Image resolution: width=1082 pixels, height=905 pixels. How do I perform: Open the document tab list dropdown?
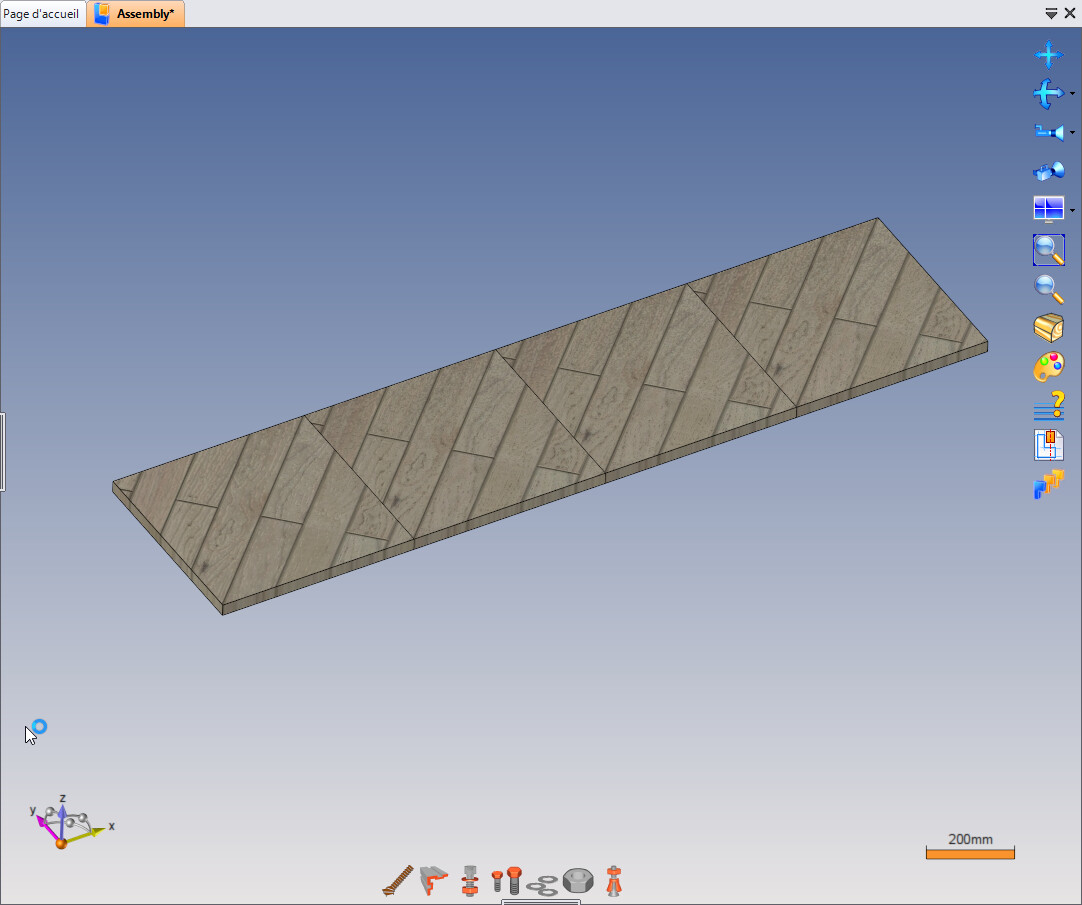[1051, 14]
